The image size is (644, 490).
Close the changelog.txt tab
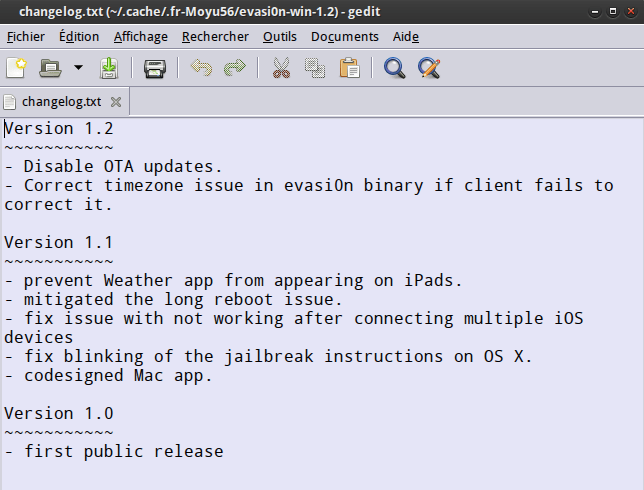point(116,102)
